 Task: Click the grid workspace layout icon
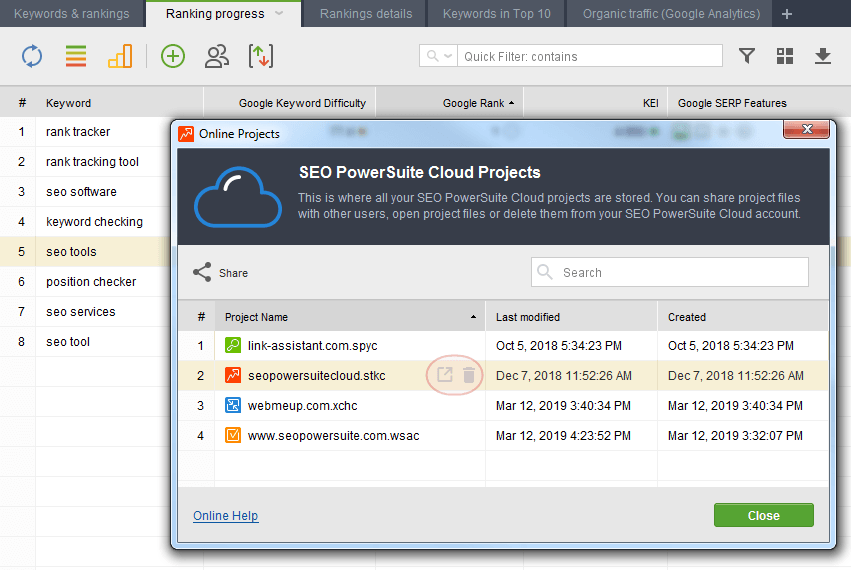785,56
